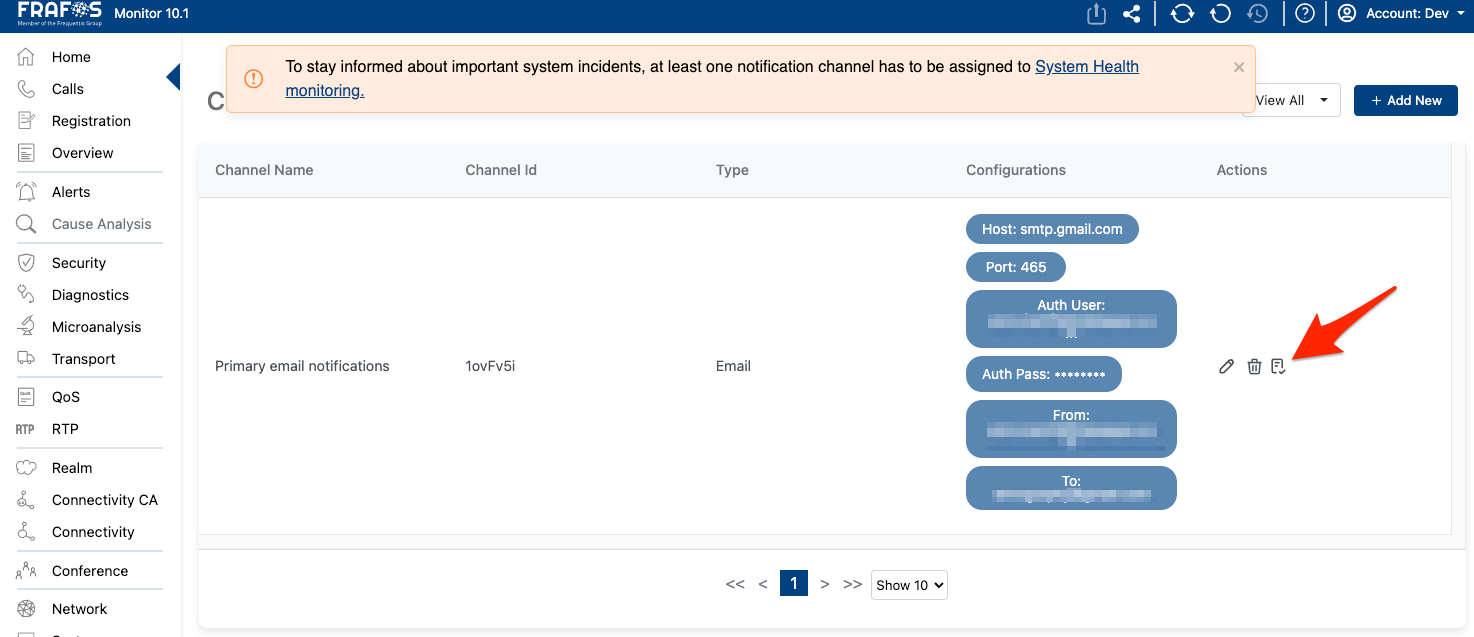
Task: Click the Conference people icon
Action: [27, 571]
